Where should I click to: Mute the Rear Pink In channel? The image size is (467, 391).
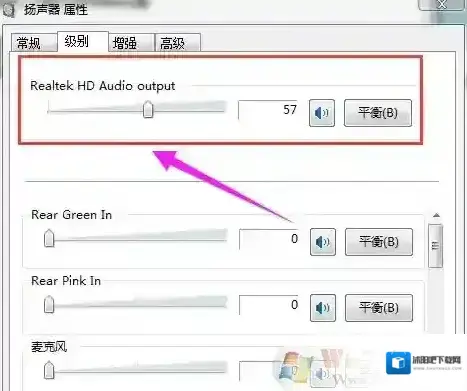[x=323, y=308]
